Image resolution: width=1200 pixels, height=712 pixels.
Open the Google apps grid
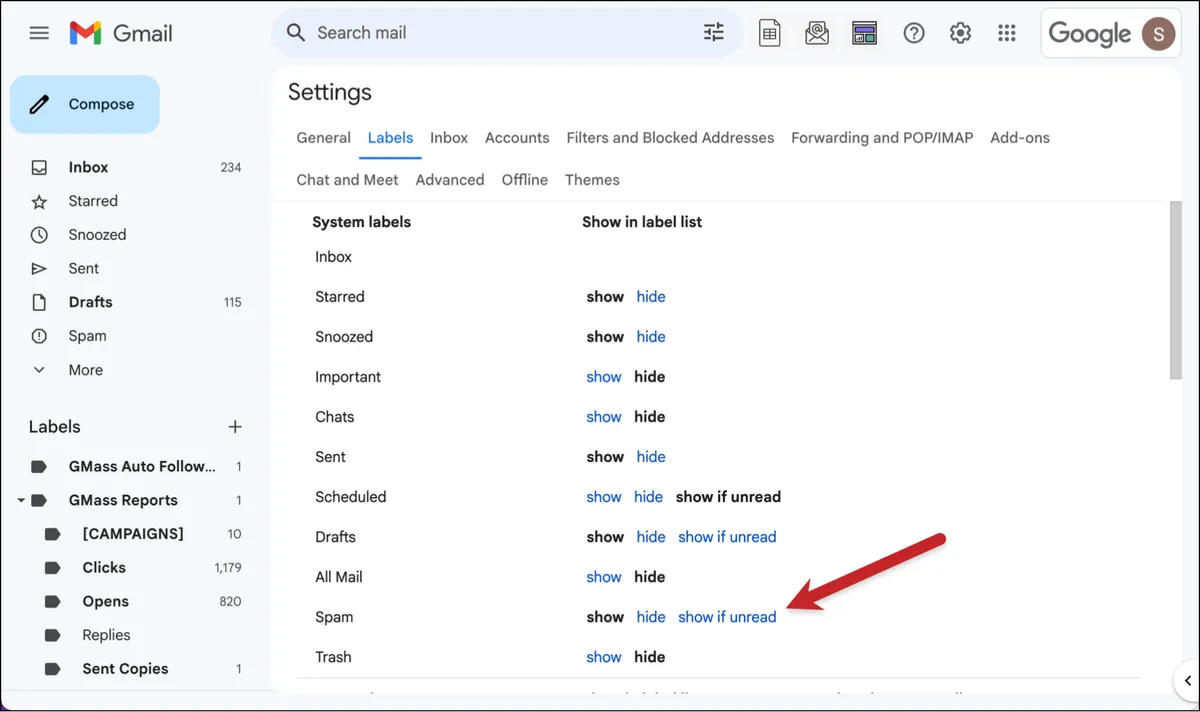[x=1007, y=33]
